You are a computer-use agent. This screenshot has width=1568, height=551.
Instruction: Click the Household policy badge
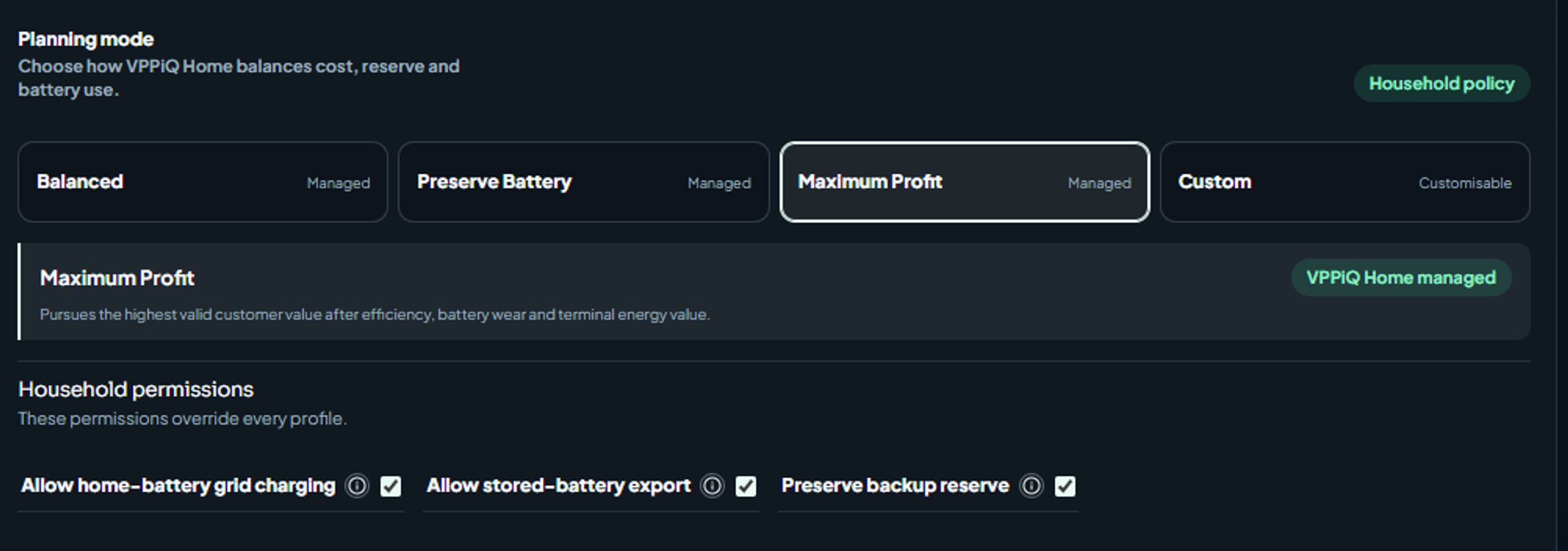(x=1441, y=84)
